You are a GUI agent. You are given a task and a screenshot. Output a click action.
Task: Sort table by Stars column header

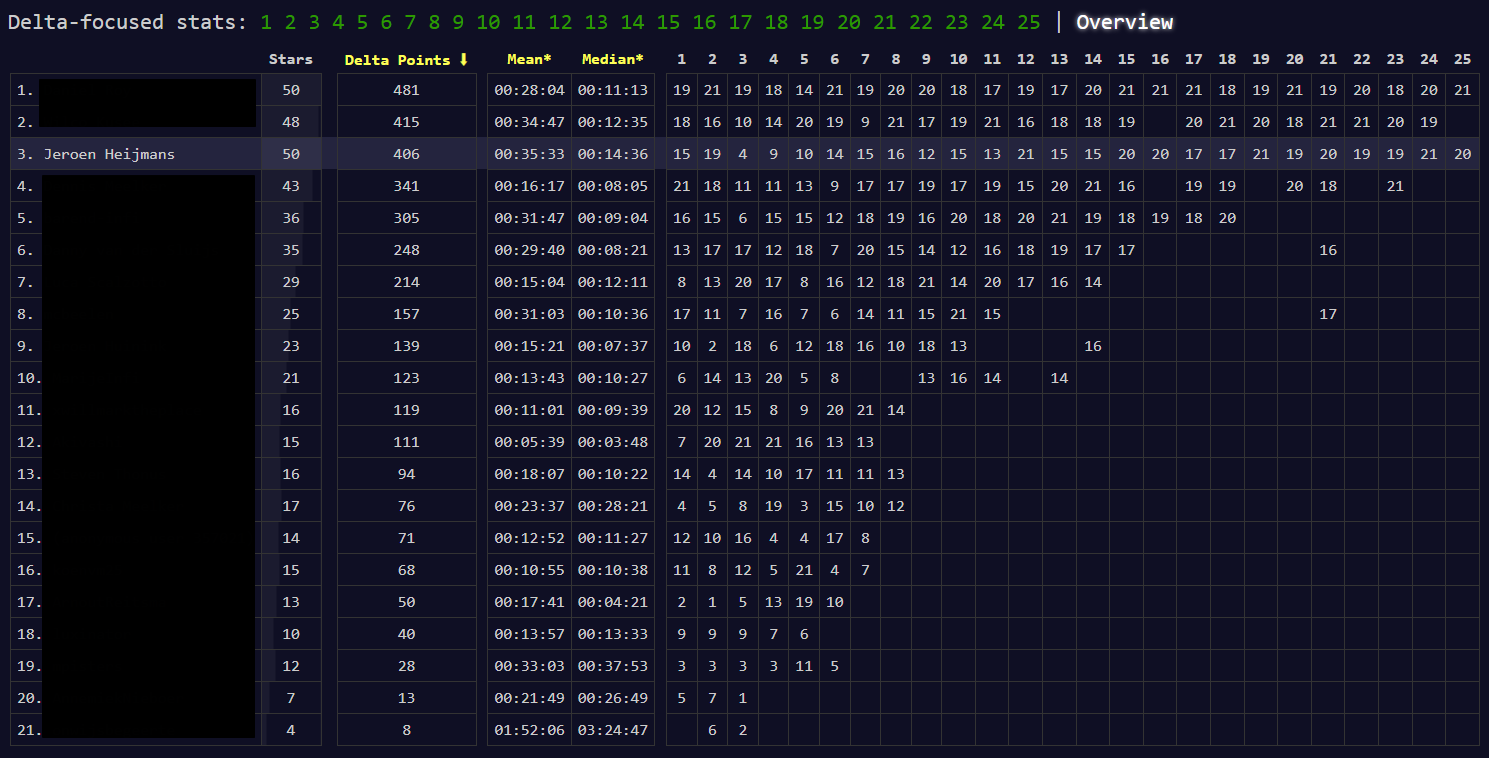click(x=291, y=60)
